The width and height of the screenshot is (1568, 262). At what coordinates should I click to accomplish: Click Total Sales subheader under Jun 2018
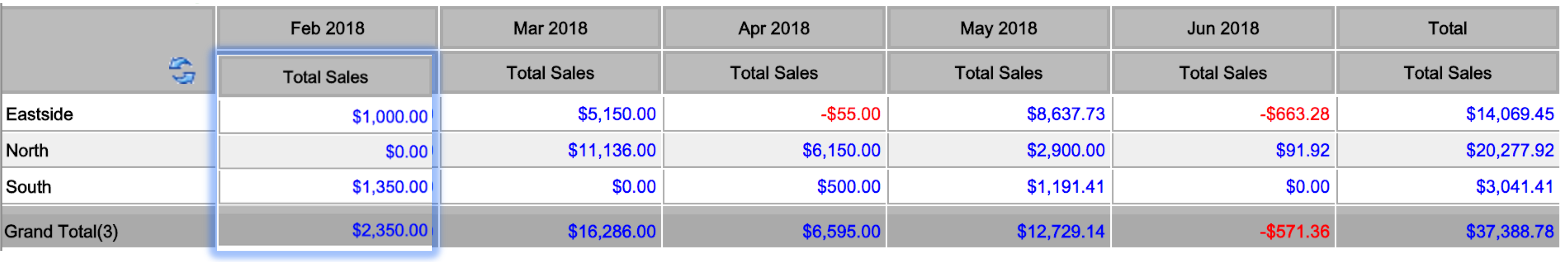[1223, 73]
